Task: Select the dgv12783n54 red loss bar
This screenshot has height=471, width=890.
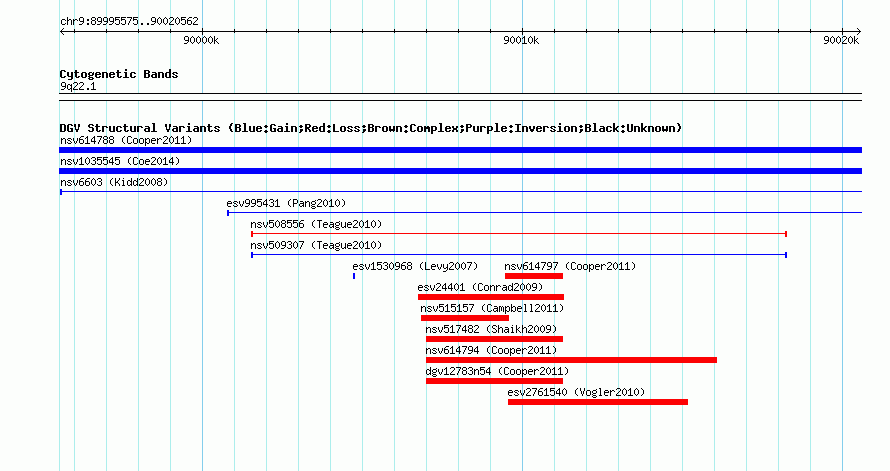Action: pos(494,381)
